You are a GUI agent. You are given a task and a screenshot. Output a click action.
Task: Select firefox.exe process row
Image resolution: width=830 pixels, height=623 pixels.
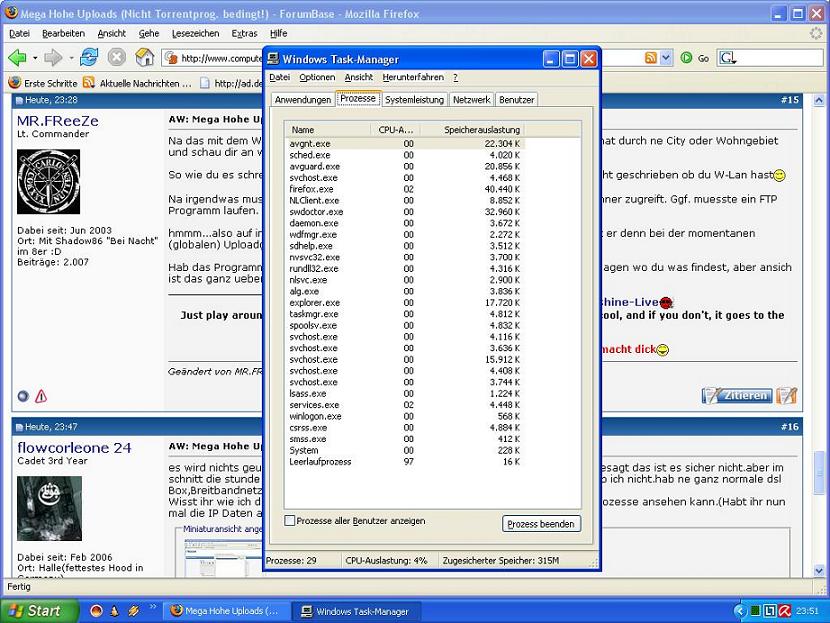click(405, 189)
